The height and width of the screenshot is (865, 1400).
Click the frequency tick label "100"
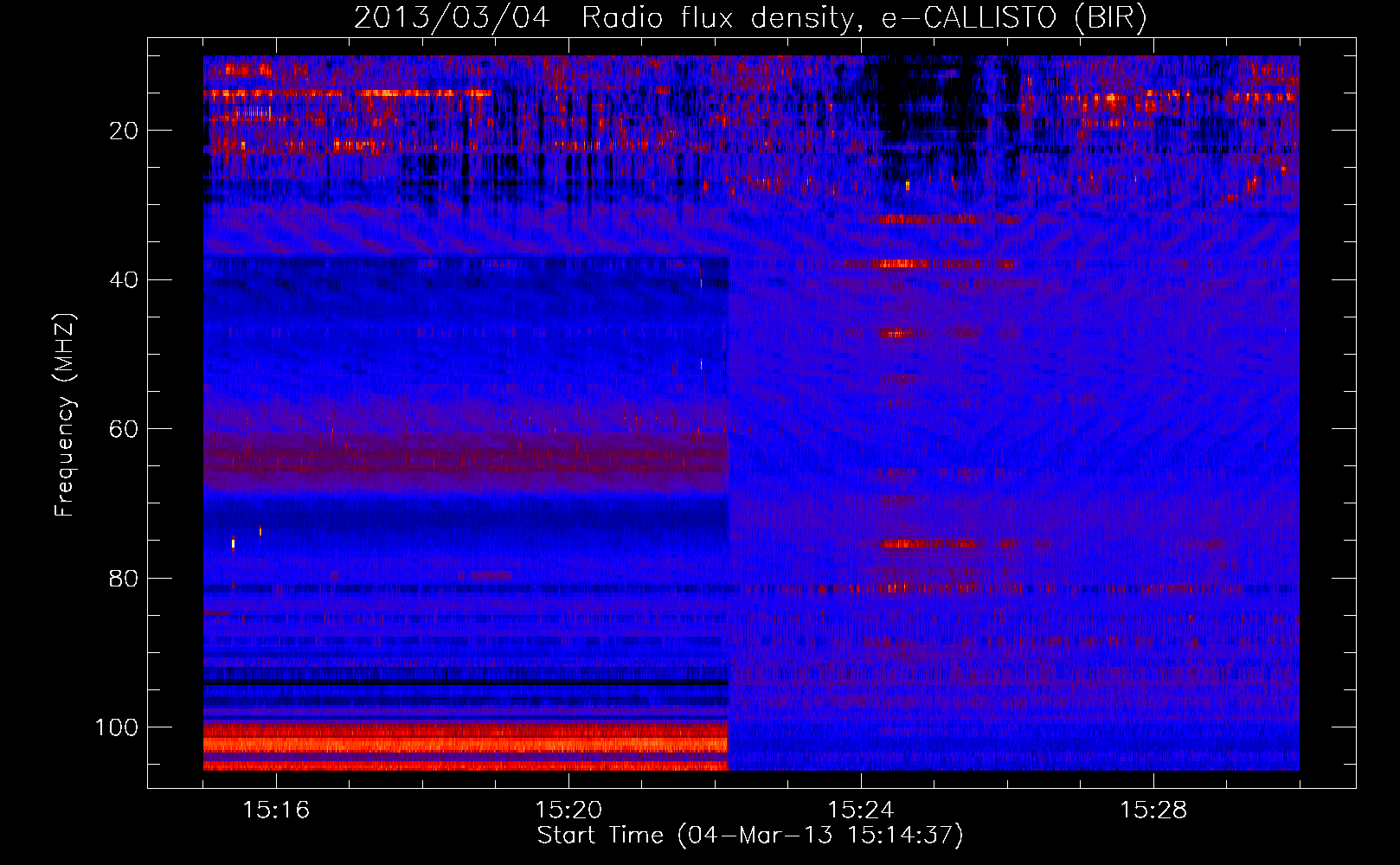click(117, 727)
